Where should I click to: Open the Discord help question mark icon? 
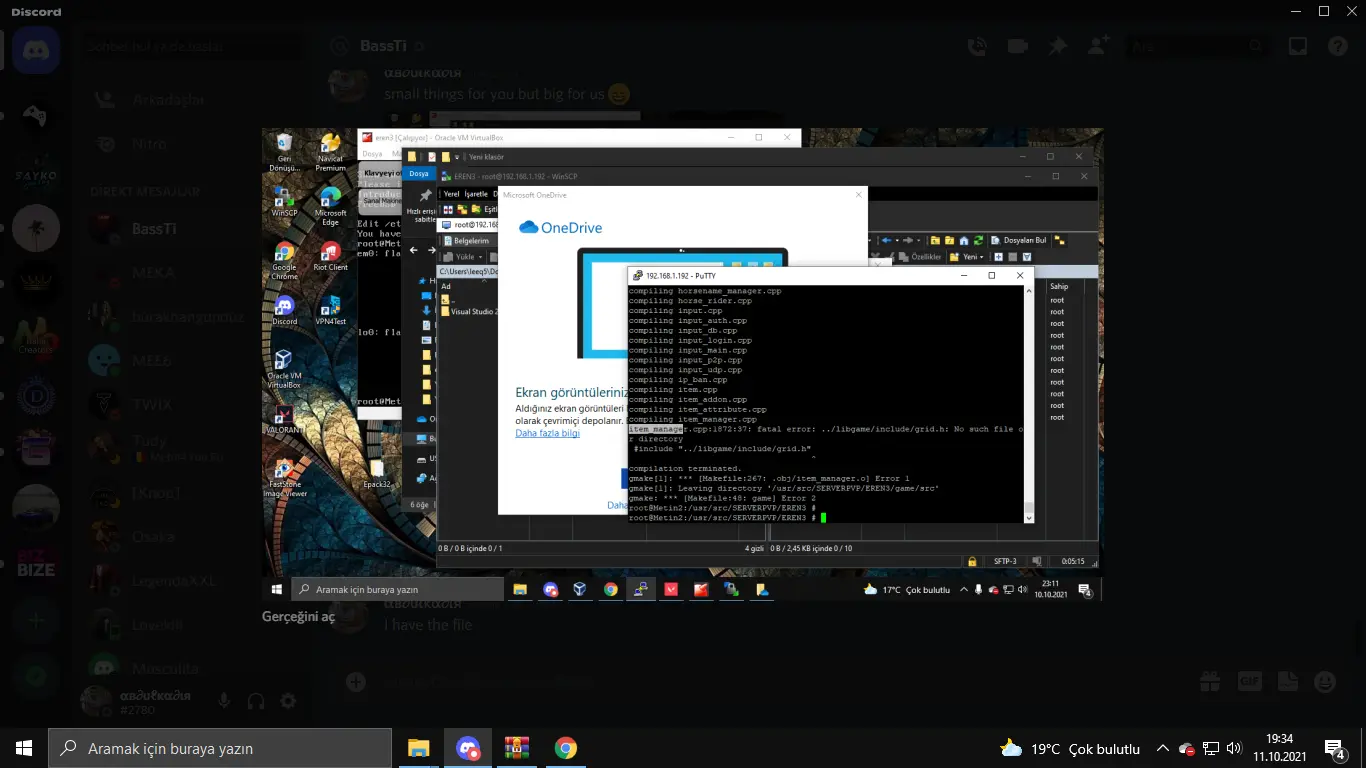tap(1337, 46)
